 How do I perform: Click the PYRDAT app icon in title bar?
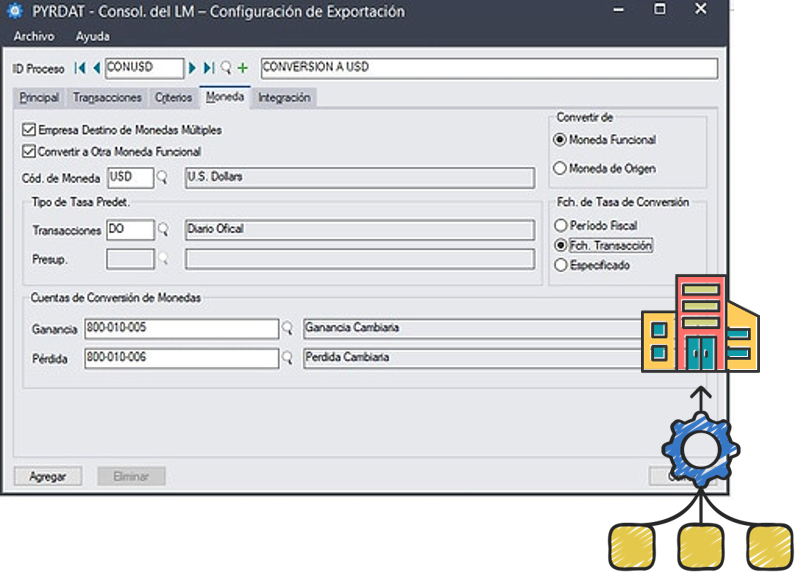[15, 11]
